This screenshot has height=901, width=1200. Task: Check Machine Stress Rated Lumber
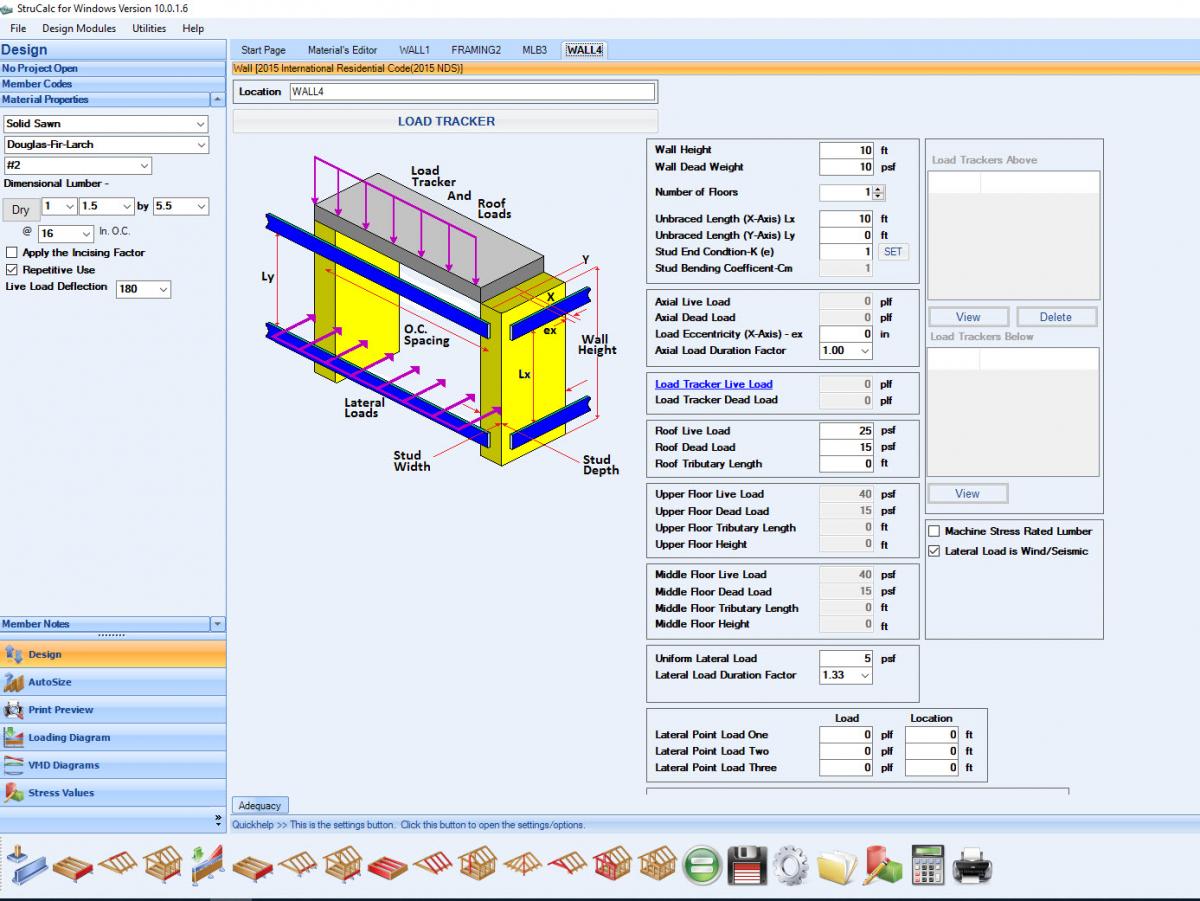(935, 531)
